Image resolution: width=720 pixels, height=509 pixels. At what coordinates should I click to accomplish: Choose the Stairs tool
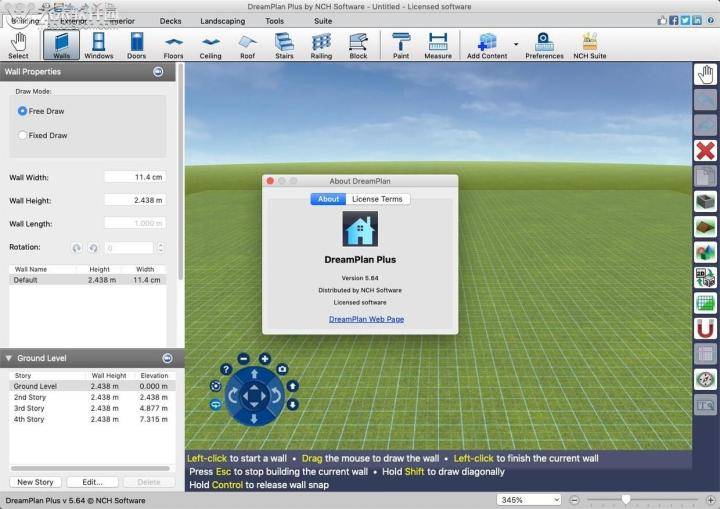coord(284,45)
